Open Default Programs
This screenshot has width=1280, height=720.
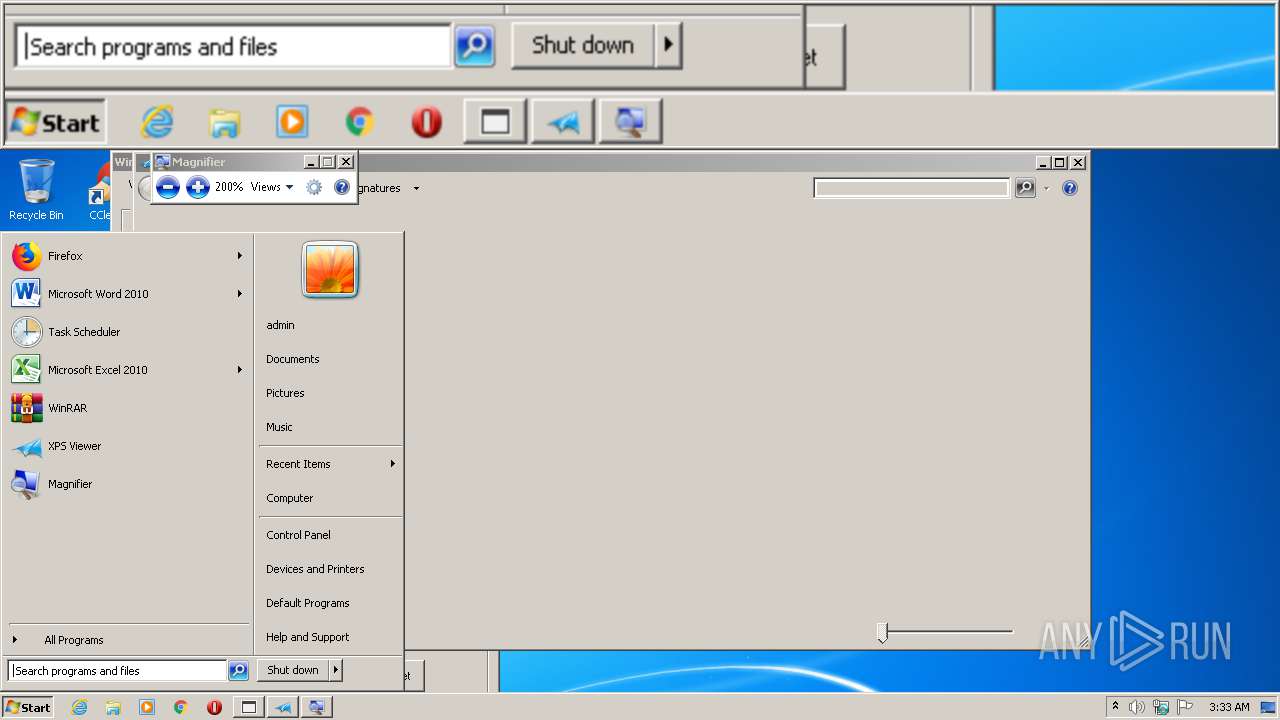click(x=329, y=603)
